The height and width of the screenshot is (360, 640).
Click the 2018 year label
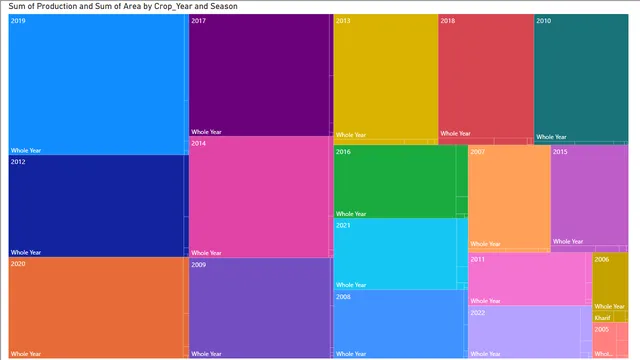coord(448,21)
